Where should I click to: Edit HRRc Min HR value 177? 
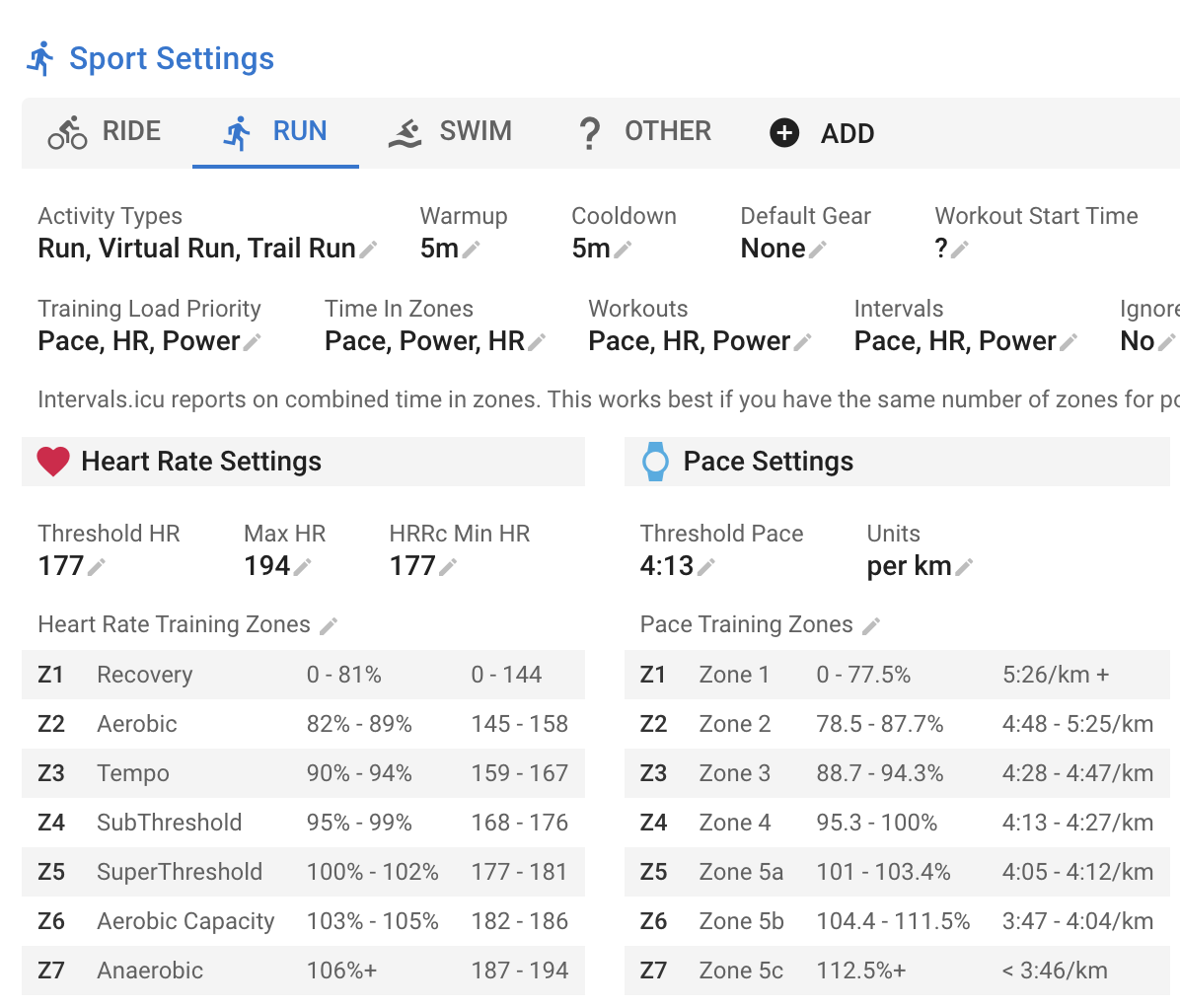[448, 567]
